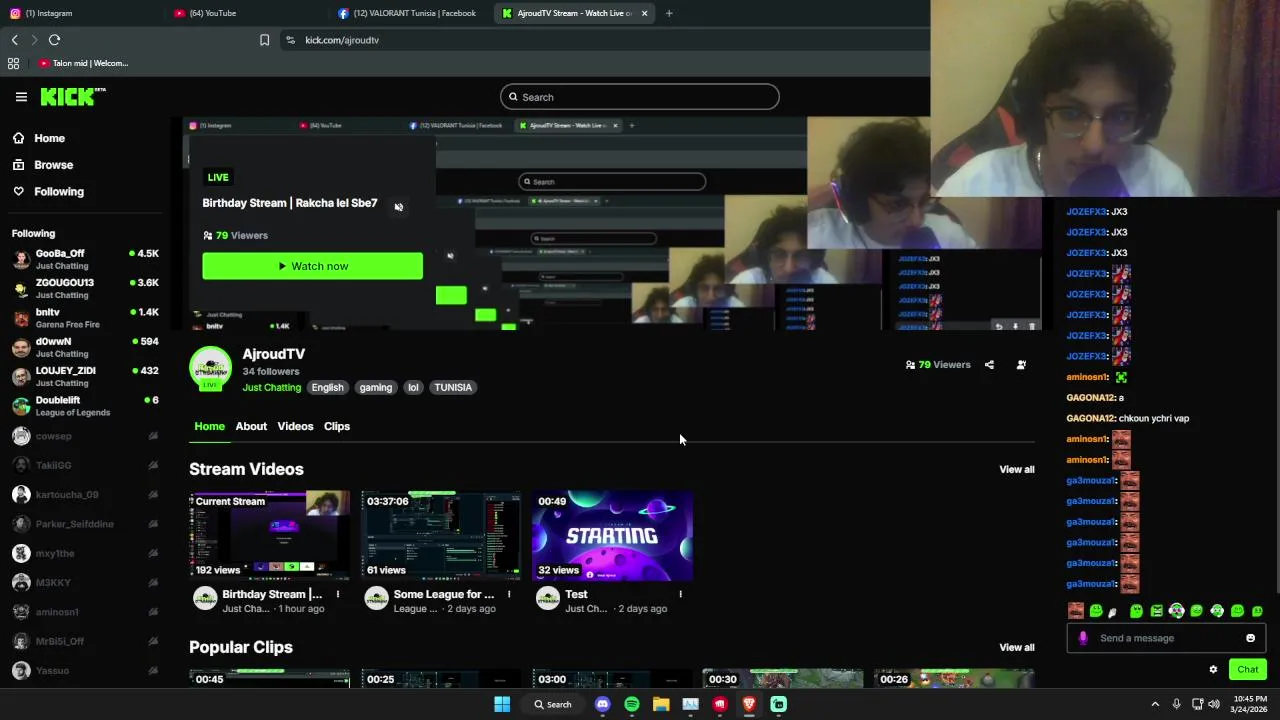The width and height of the screenshot is (1280, 720).
Task: Open chat settings gear icon
Action: (1213, 670)
